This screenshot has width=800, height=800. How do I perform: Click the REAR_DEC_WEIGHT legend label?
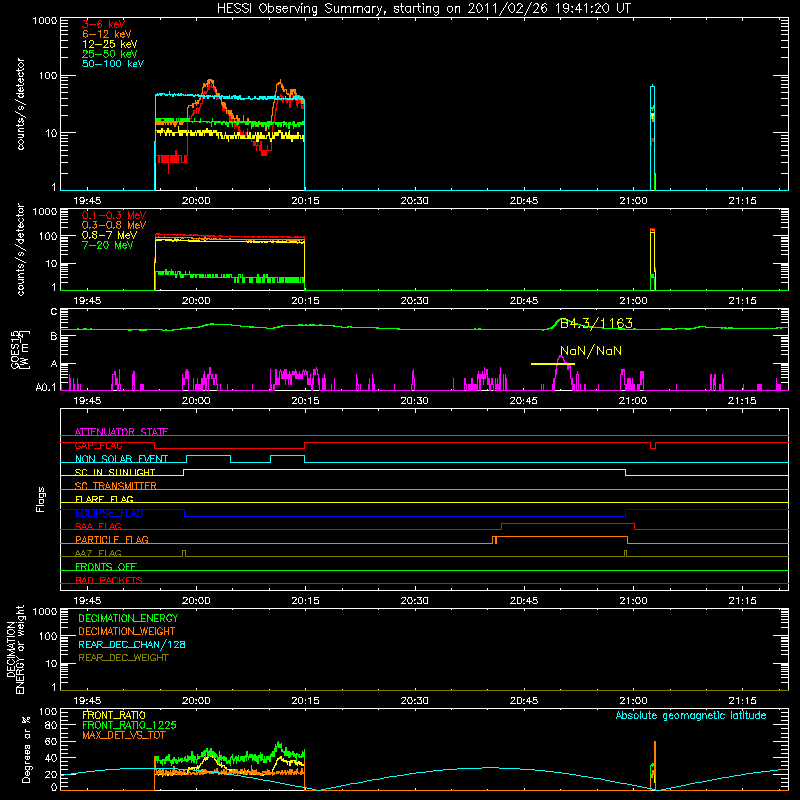click(123, 658)
